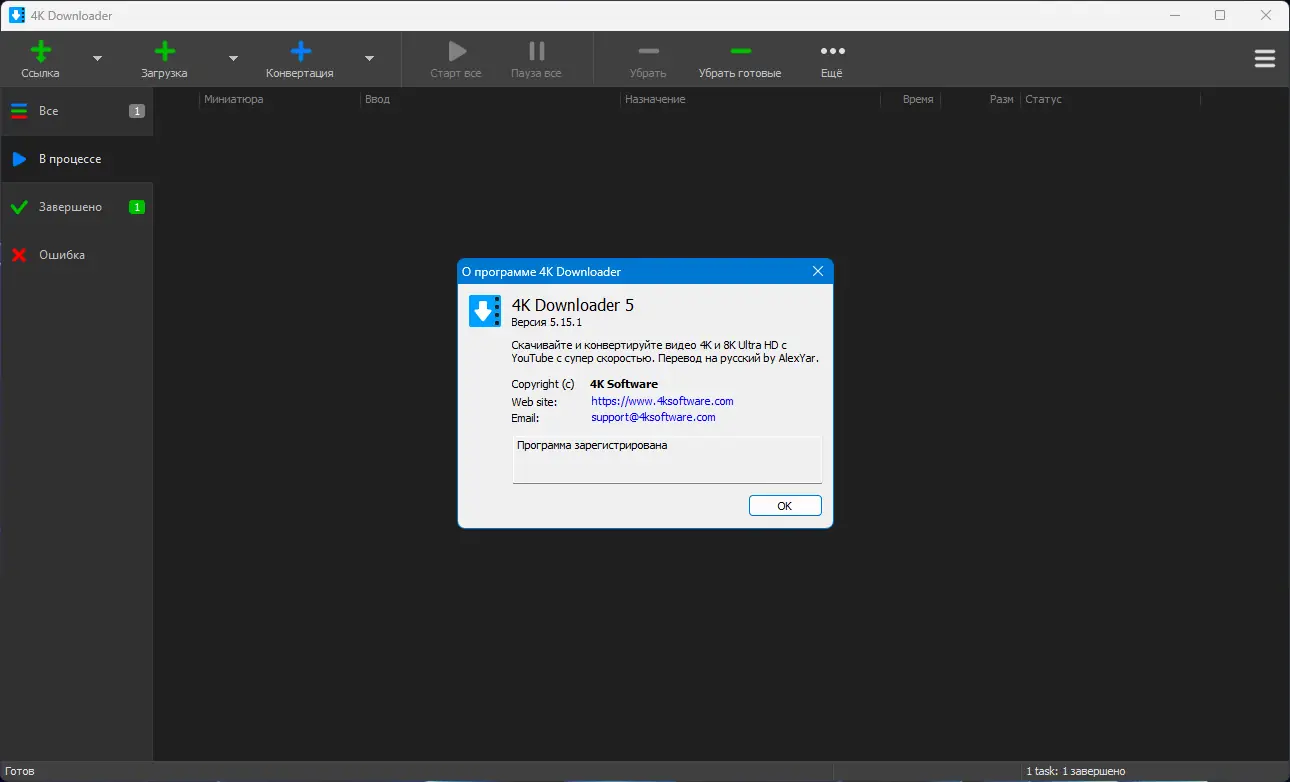This screenshot has width=1290, height=782.
Task: Click the Статус column header
Action: pyautogui.click(x=1043, y=99)
